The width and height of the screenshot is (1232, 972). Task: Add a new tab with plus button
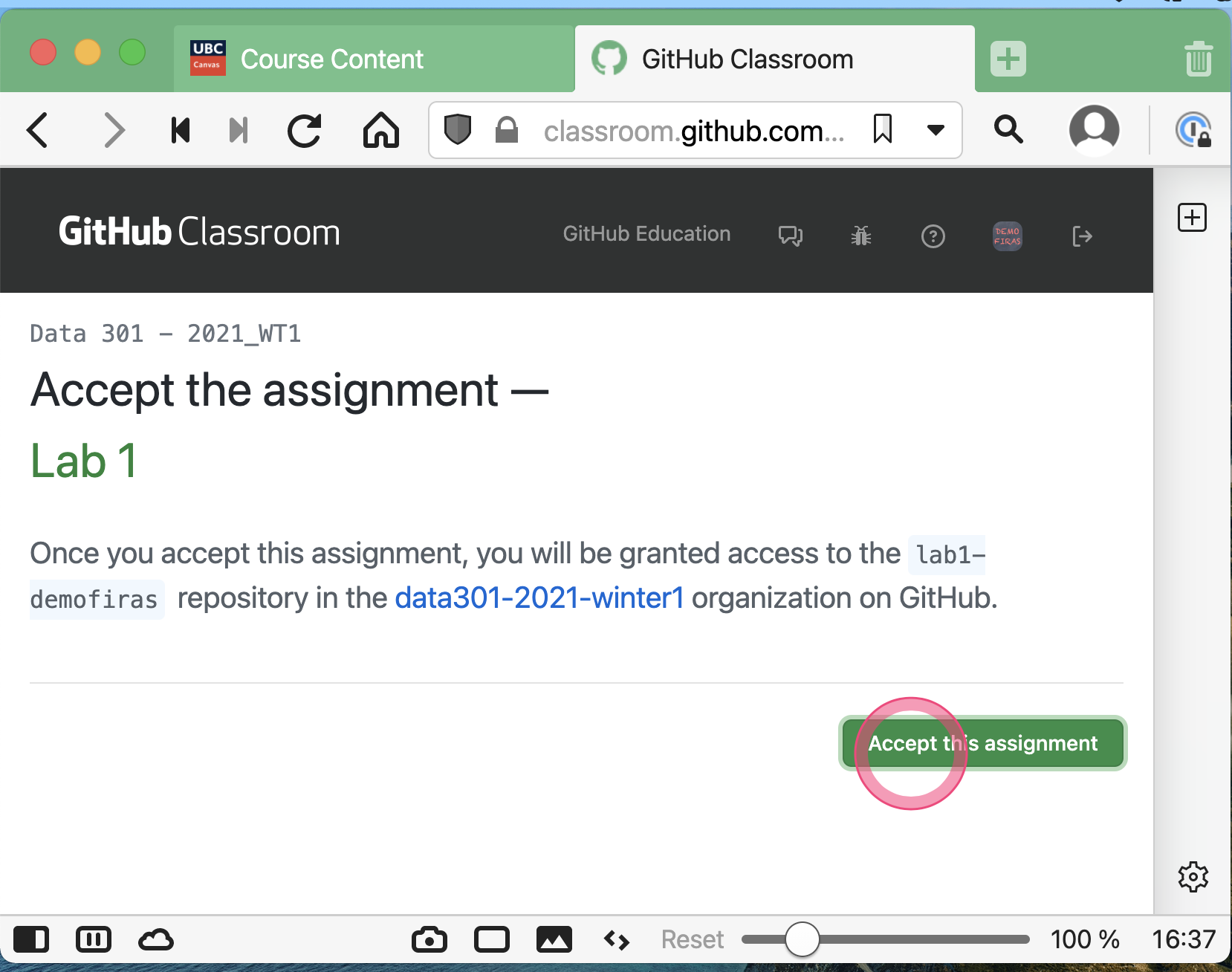click(1008, 59)
